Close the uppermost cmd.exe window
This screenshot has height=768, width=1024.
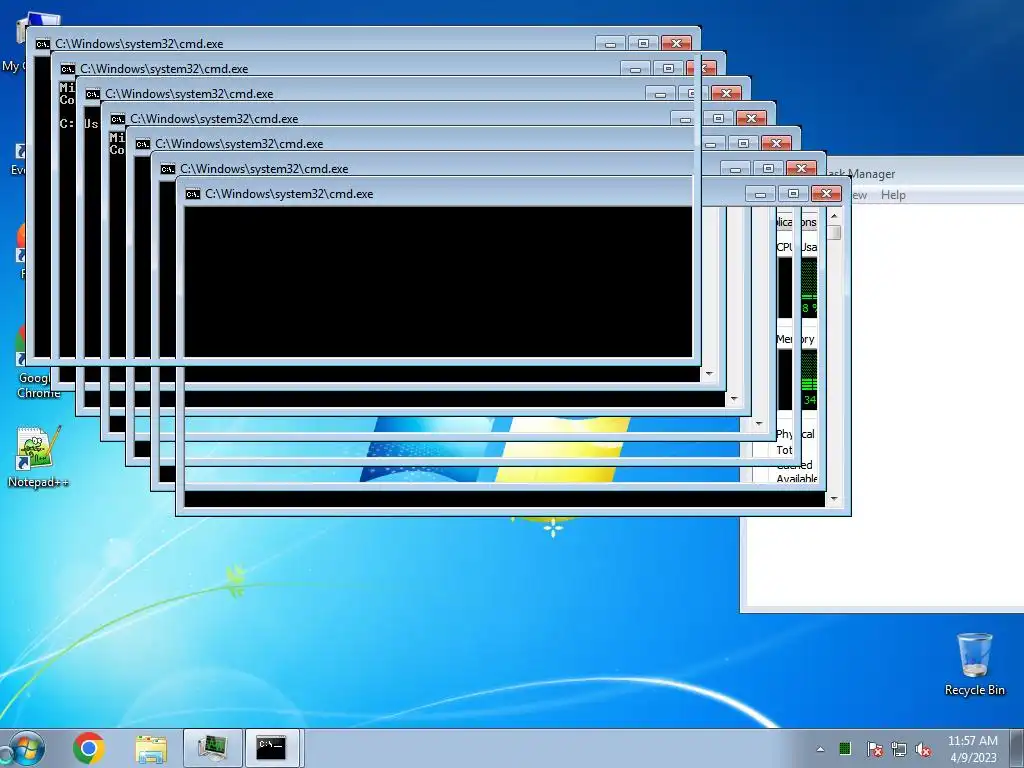pyautogui.click(x=676, y=44)
